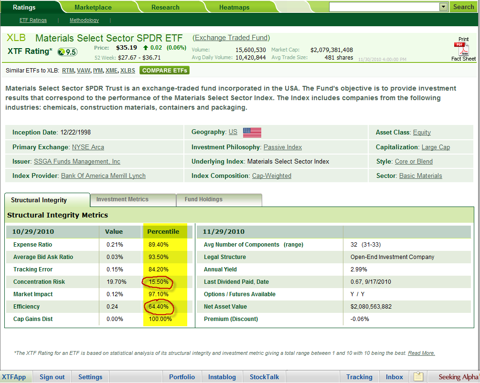
Task: Open Portfolio in the bottom bar
Action: tap(182, 377)
